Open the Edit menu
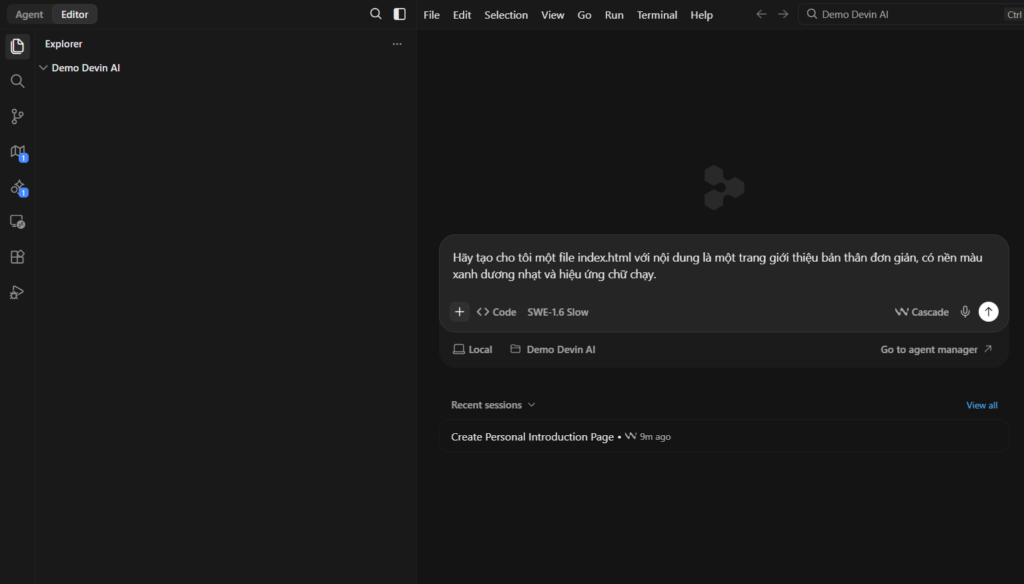The width and height of the screenshot is (1024, 584). pos(462,14)
